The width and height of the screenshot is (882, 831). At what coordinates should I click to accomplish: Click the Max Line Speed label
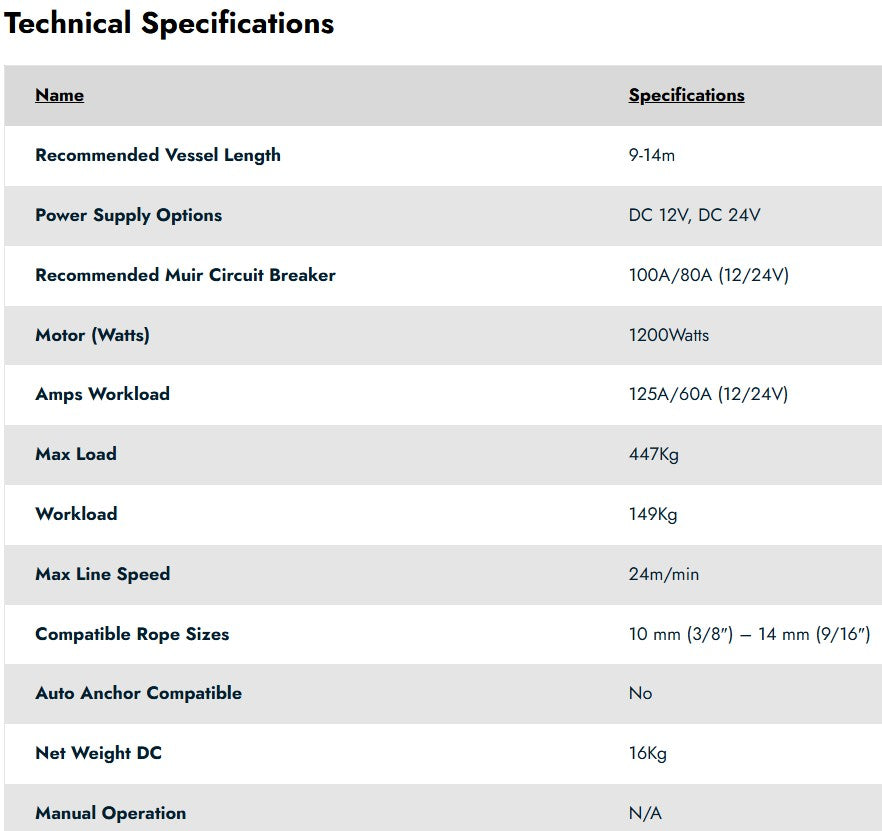pyautogui.click(x=103, y=574)
